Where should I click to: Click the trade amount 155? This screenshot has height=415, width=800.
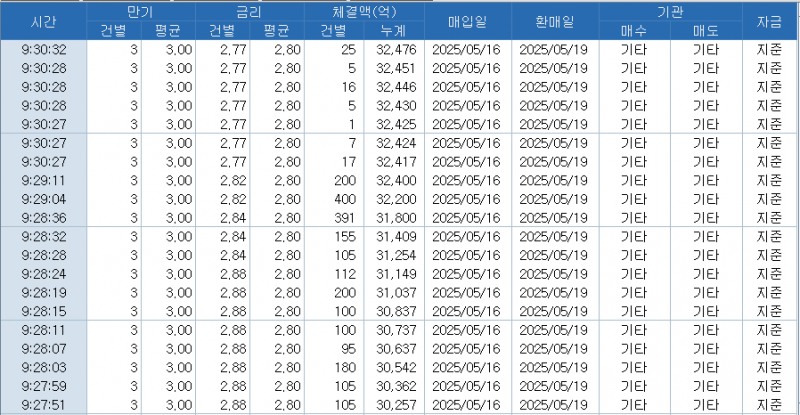click(345, 237)
